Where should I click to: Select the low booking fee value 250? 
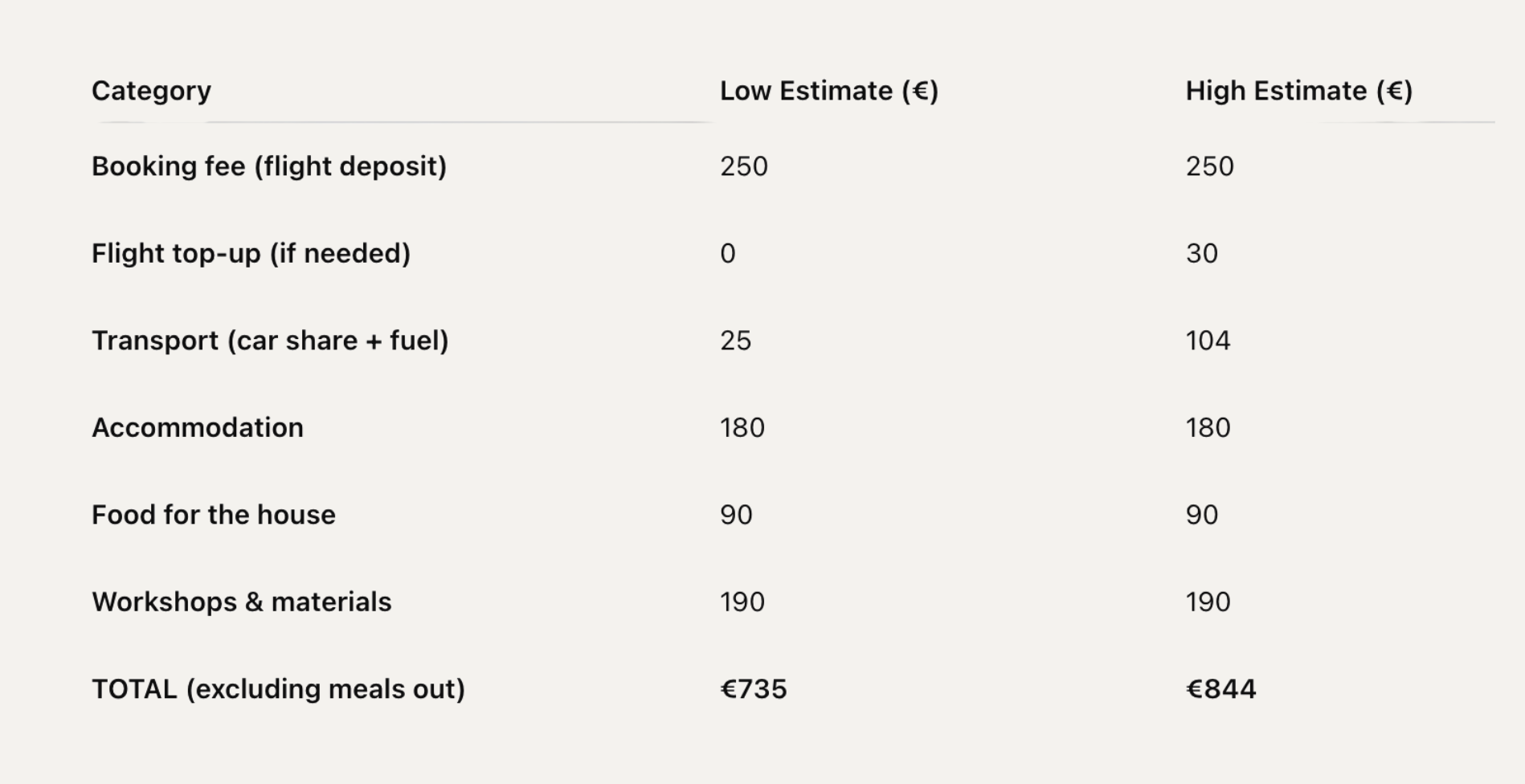(743, 166)
